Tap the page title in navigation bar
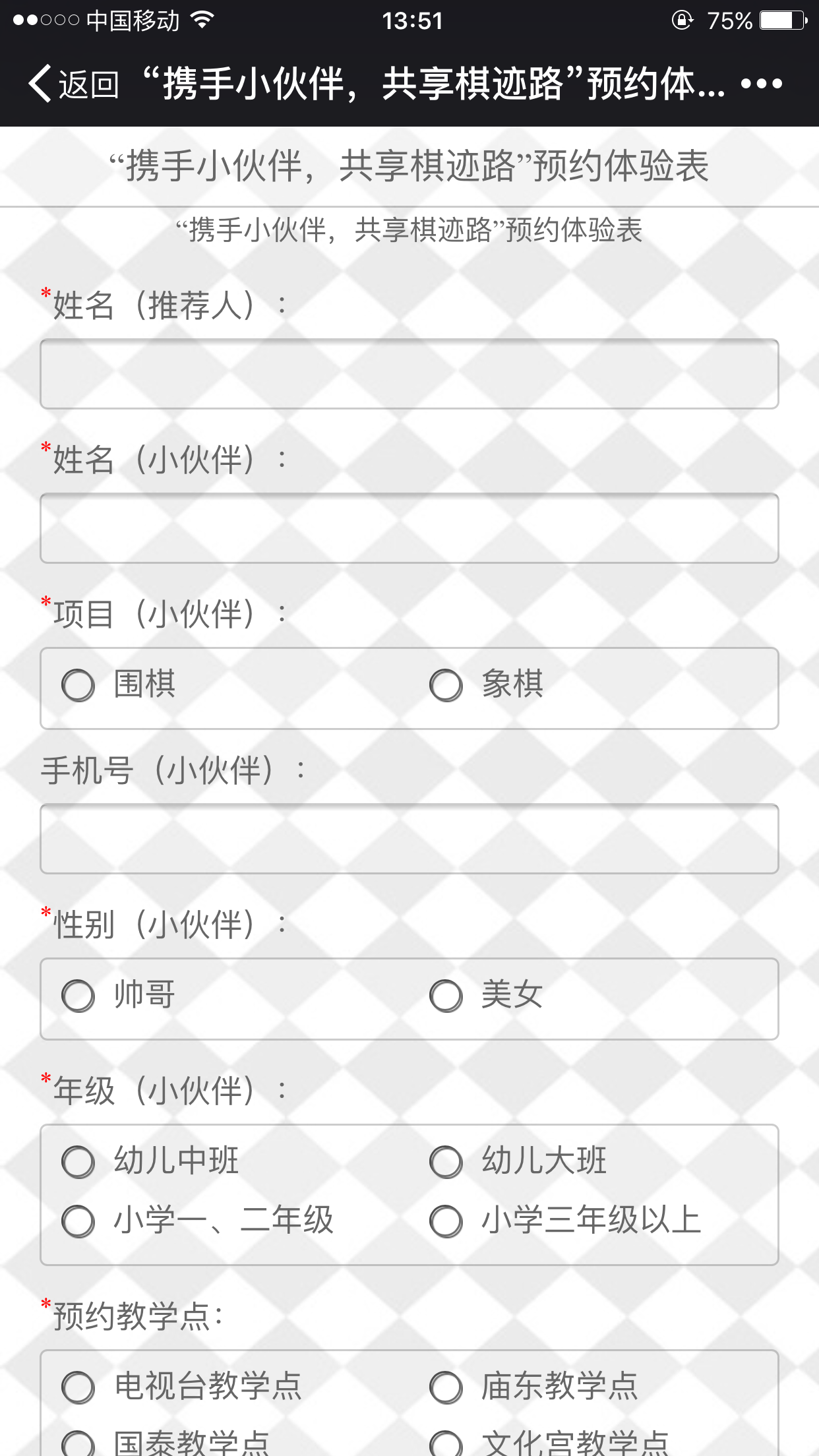The image size is (819, 1456). pos(433,84)
